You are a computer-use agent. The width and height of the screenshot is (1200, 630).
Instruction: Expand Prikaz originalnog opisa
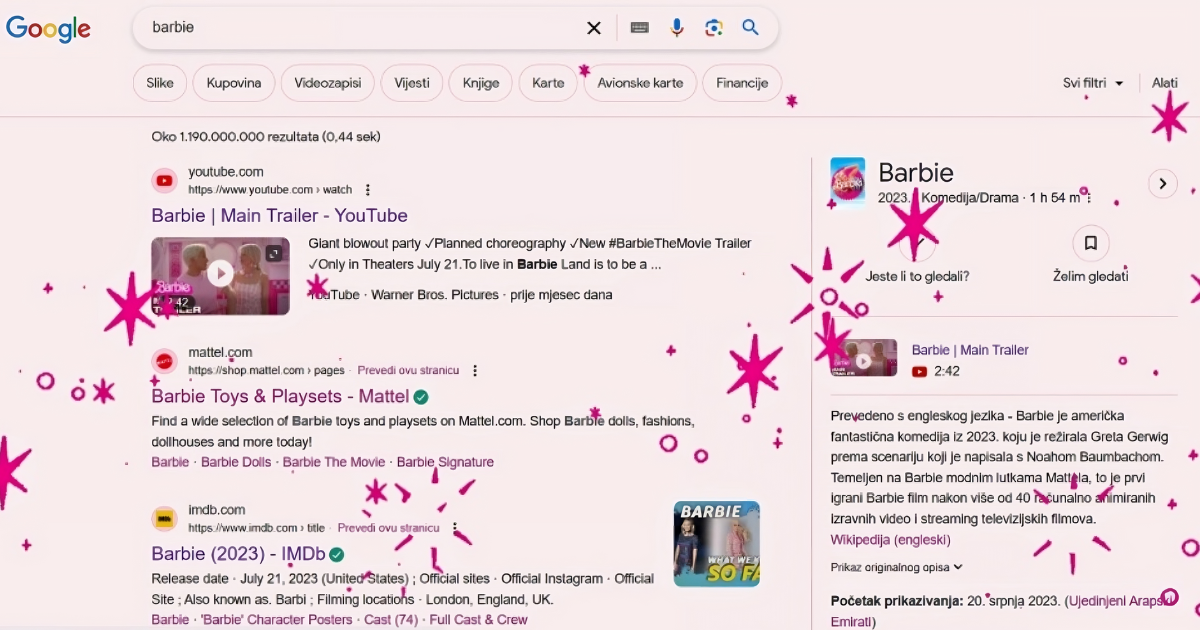tap(897, 567)
